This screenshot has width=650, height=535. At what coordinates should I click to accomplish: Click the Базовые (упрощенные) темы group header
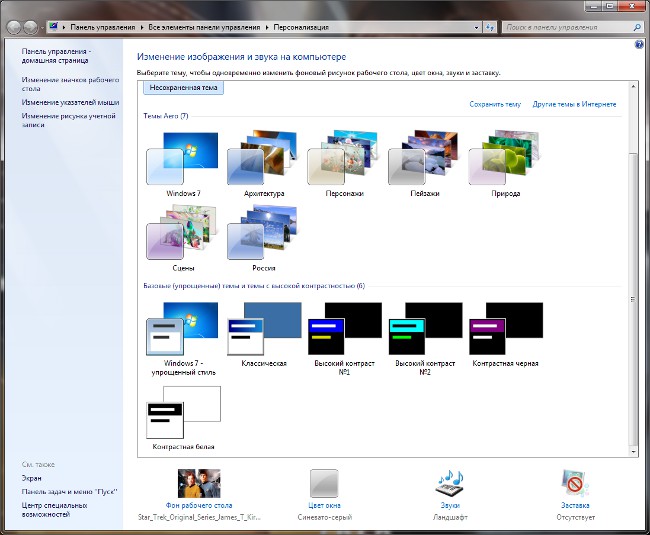254,286
